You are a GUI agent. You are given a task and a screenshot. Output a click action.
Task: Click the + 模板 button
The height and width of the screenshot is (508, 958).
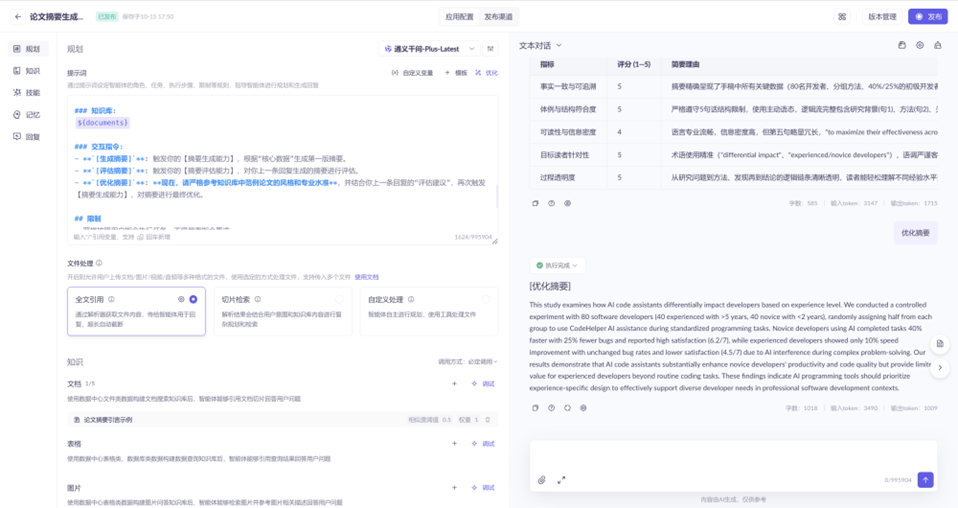(x=456, y=73)
